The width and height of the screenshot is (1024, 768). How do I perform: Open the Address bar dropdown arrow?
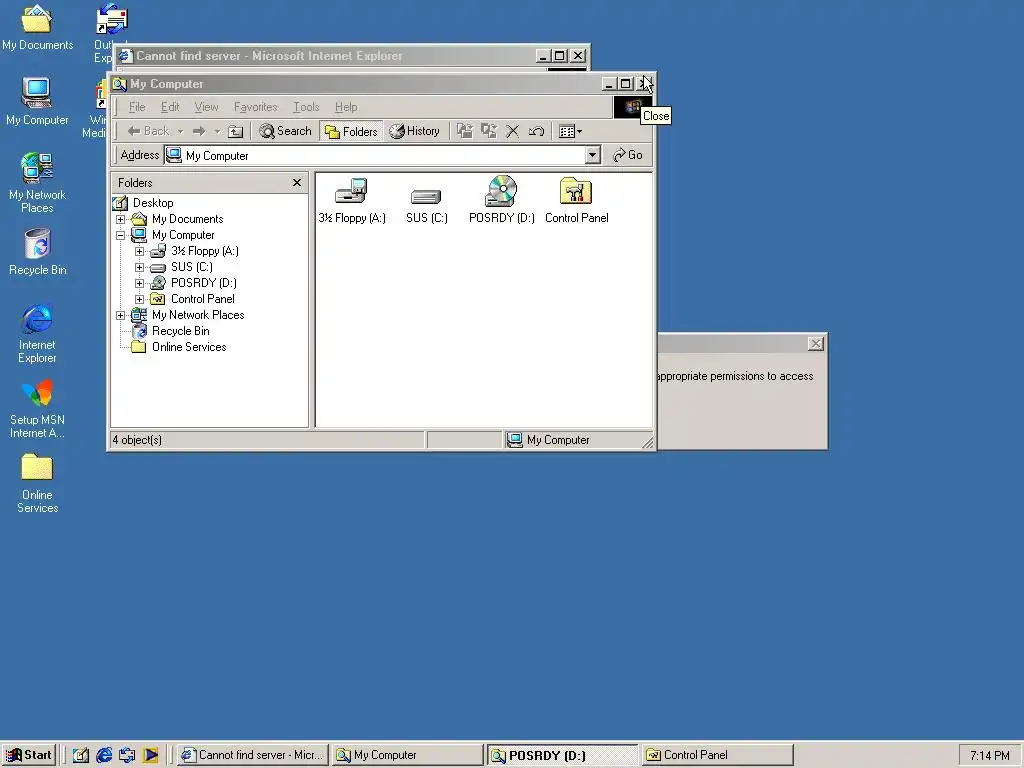coord(592,155)
